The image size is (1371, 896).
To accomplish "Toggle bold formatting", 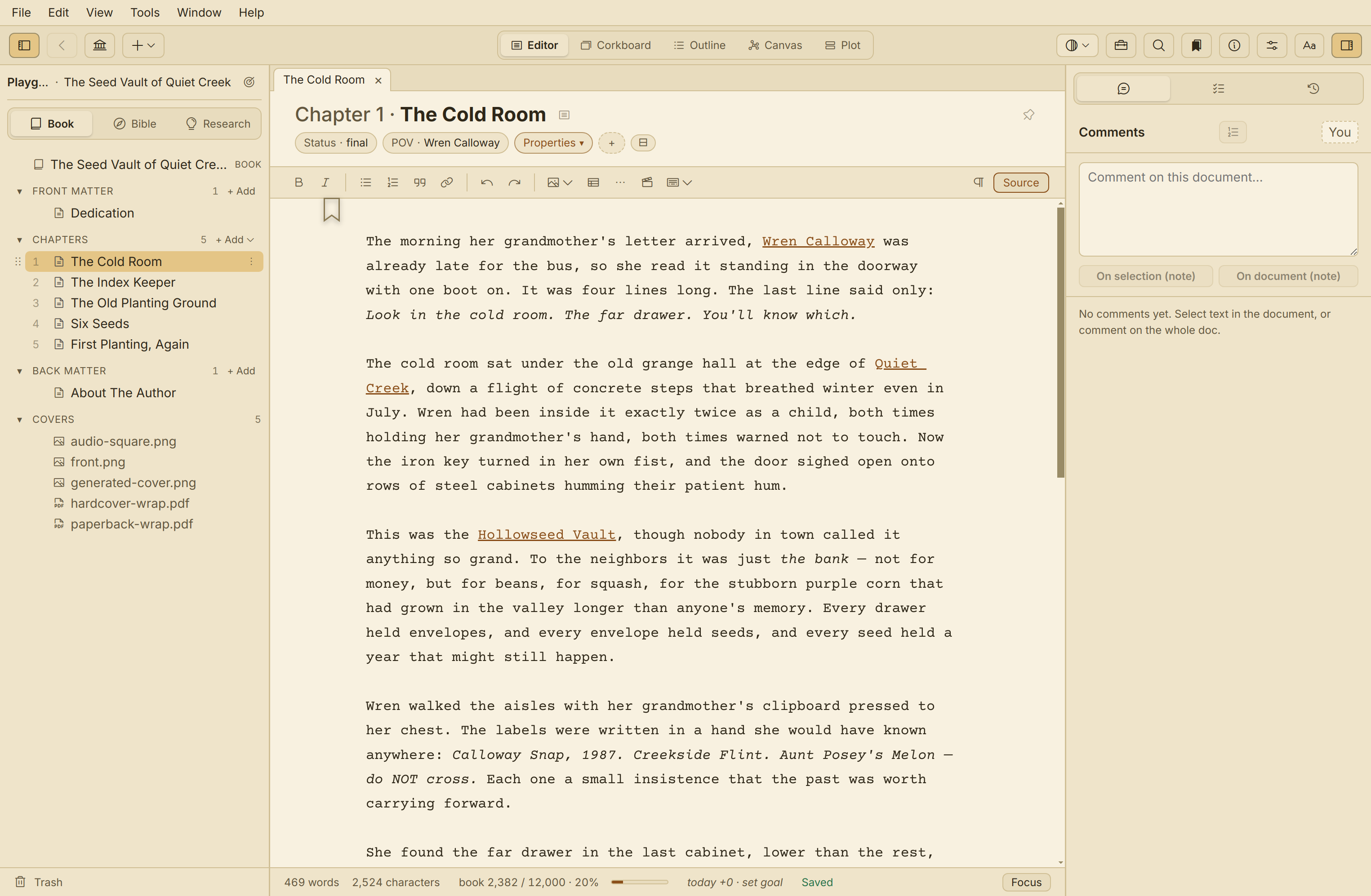I will click(298, 182).
